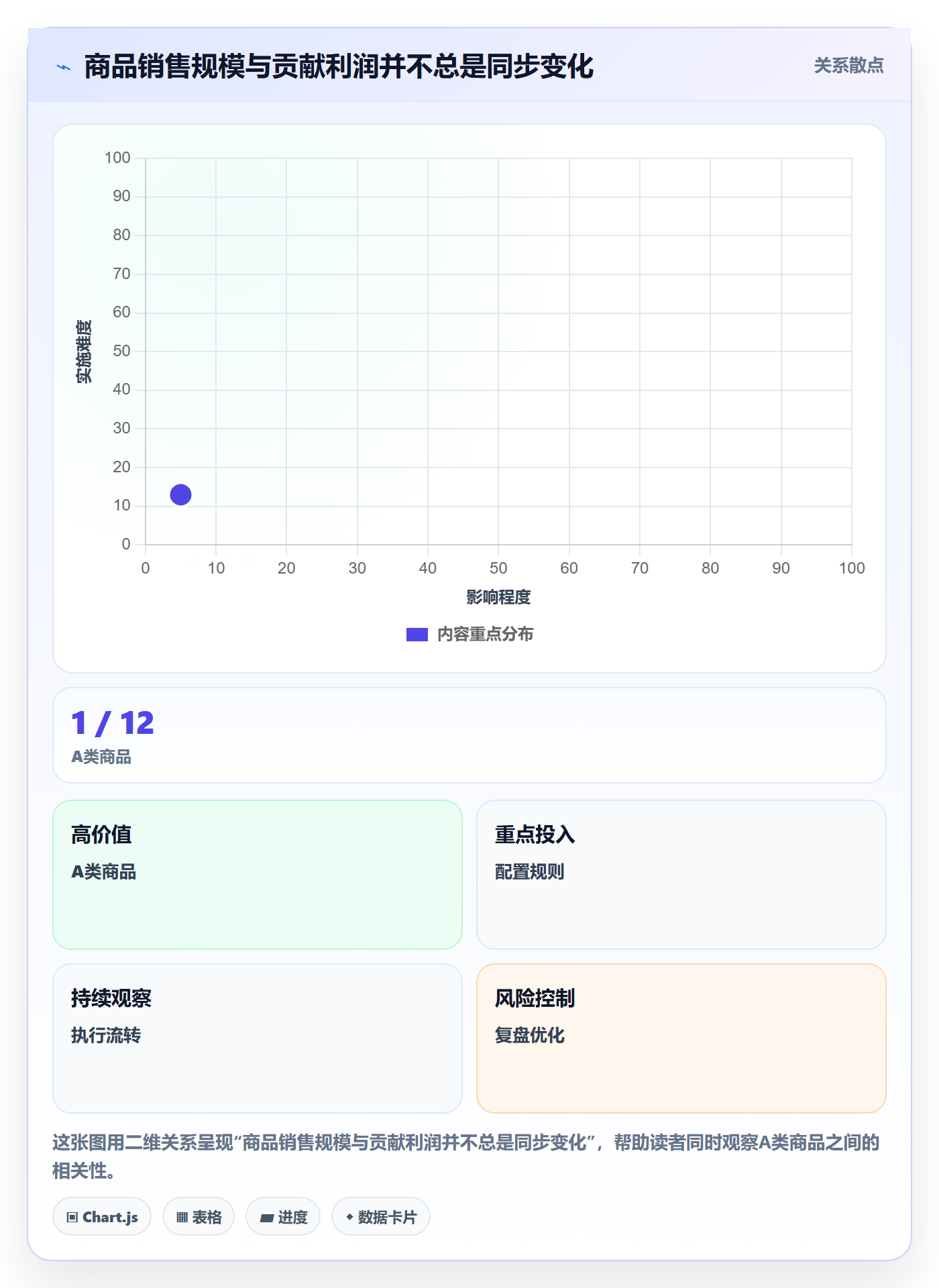The image size is (939, 1288).
Task: Click the bar icon in 进度 chip
Action: (x=266, y=1218)
